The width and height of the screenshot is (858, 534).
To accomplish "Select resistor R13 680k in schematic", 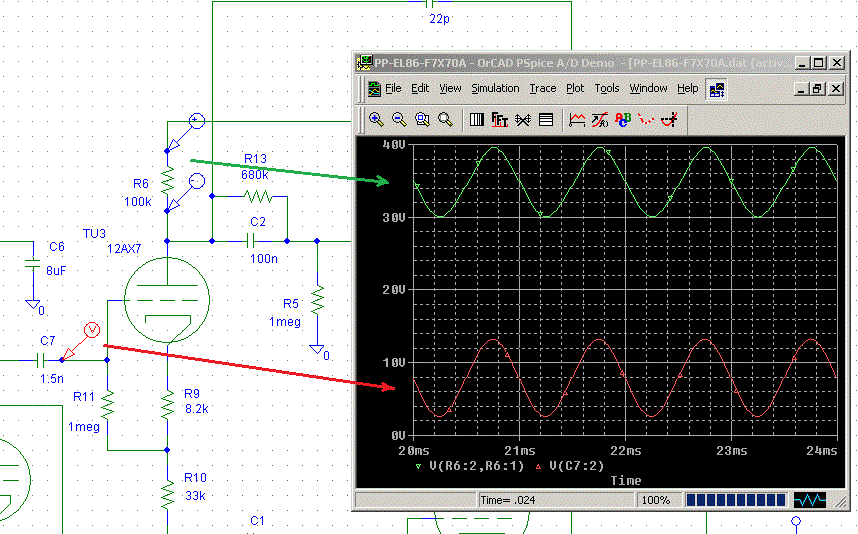I will 257,196.
